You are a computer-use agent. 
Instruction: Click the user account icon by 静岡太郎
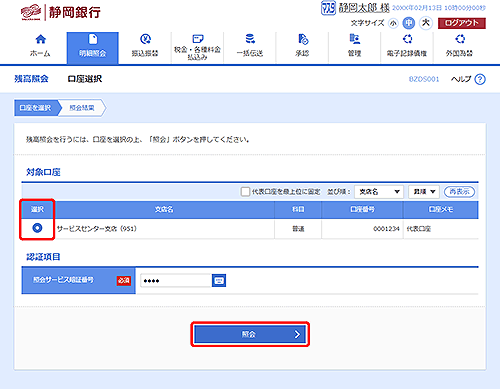(x=328, y=8)
